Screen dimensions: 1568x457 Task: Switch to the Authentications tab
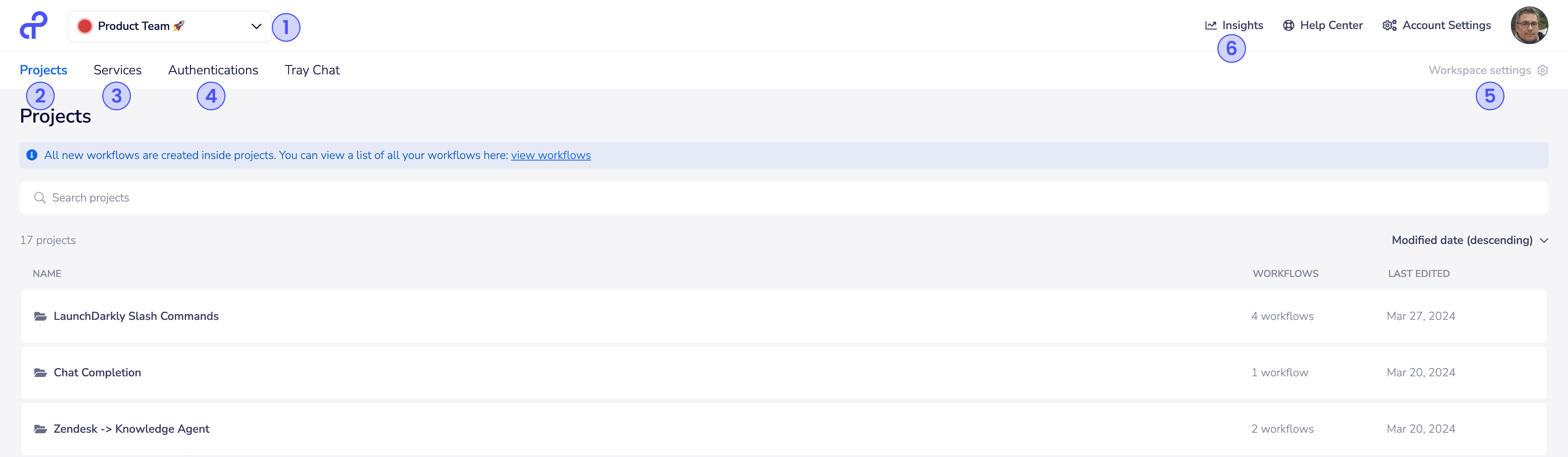tap(213, 70)
